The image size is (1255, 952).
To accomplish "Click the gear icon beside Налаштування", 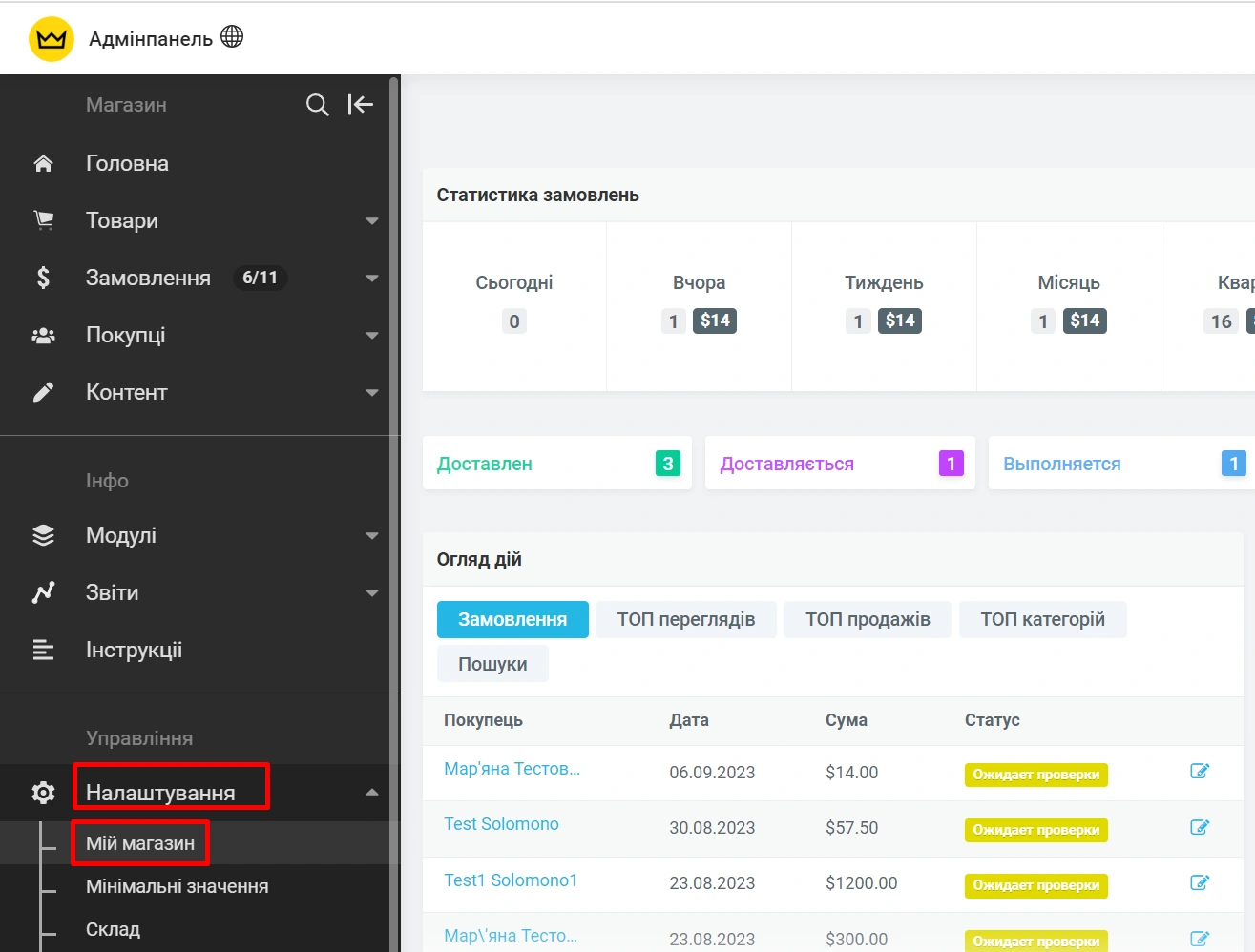I will click(x=43, y=793).
